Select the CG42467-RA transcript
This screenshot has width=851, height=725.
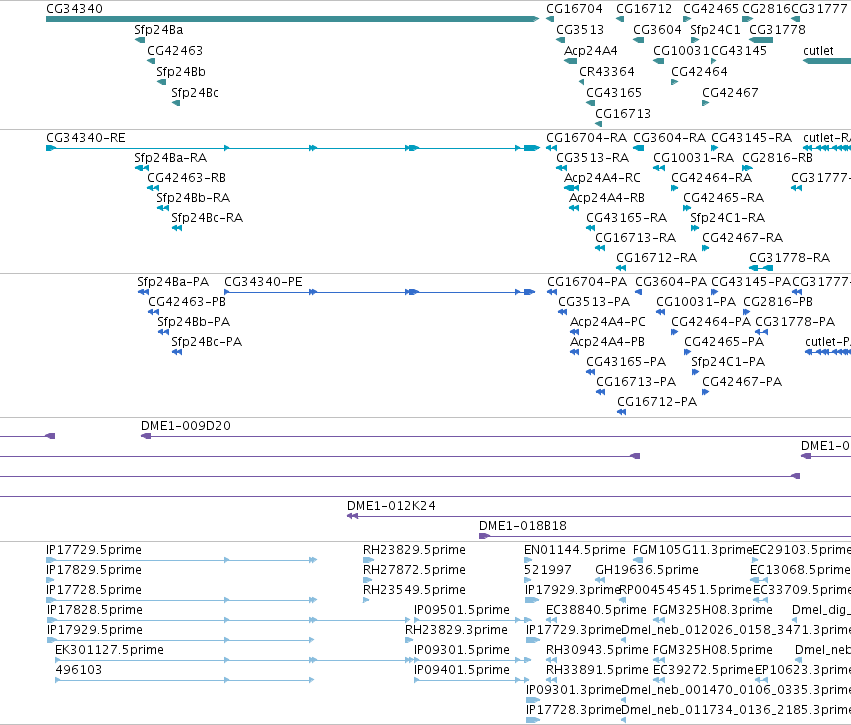(706, 249)
